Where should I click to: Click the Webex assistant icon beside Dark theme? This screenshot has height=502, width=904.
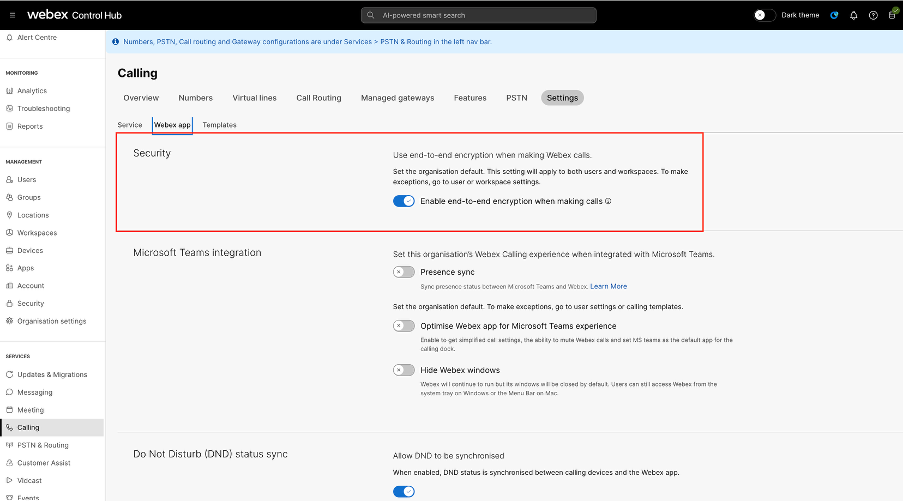click(834, 16)
